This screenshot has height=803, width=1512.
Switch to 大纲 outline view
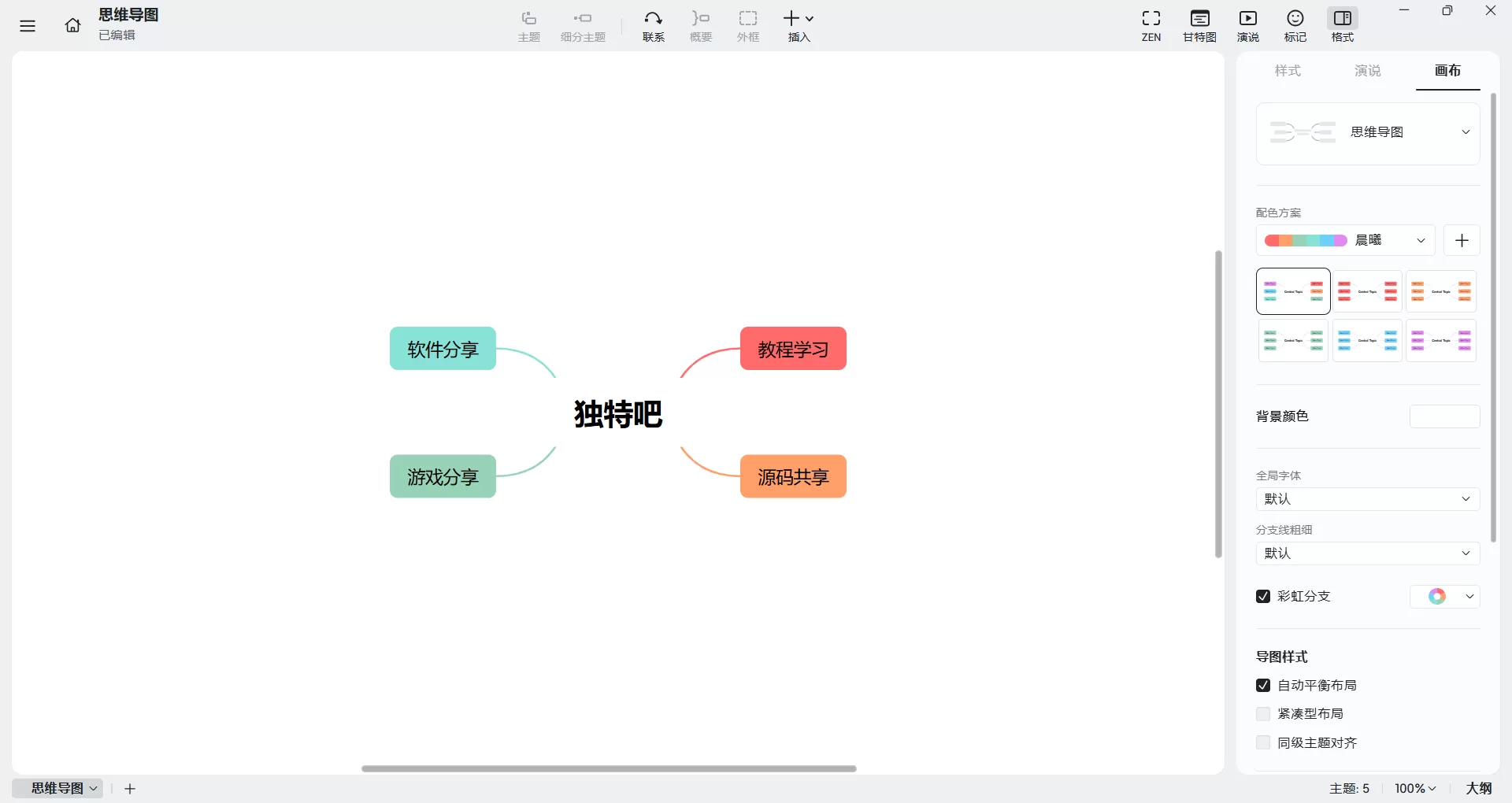[x=1479, y=788]
